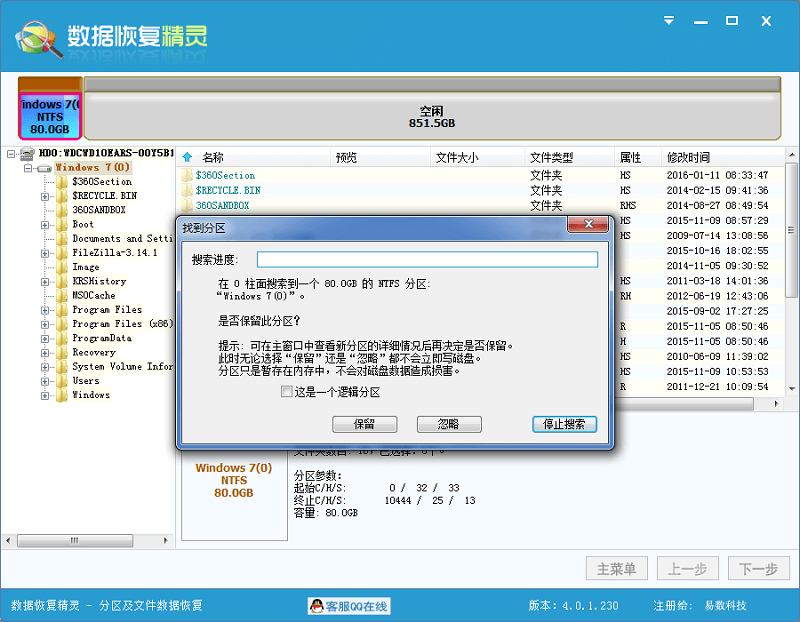Click folder icon beside Windows in tree
This screenshot has width=800, height=622.
62,395
